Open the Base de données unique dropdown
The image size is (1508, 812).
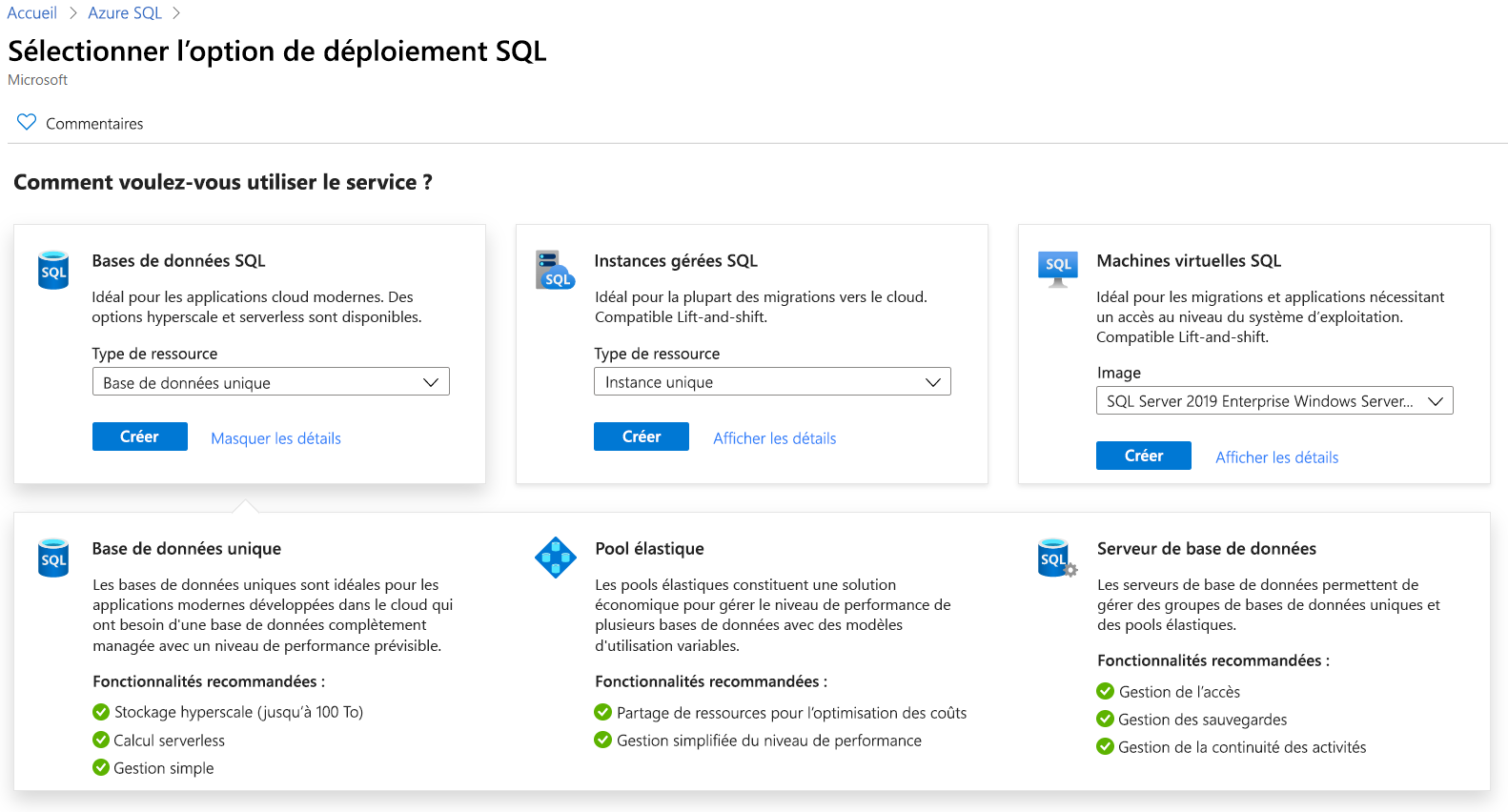pyautogui.click(x=271, y=382)
